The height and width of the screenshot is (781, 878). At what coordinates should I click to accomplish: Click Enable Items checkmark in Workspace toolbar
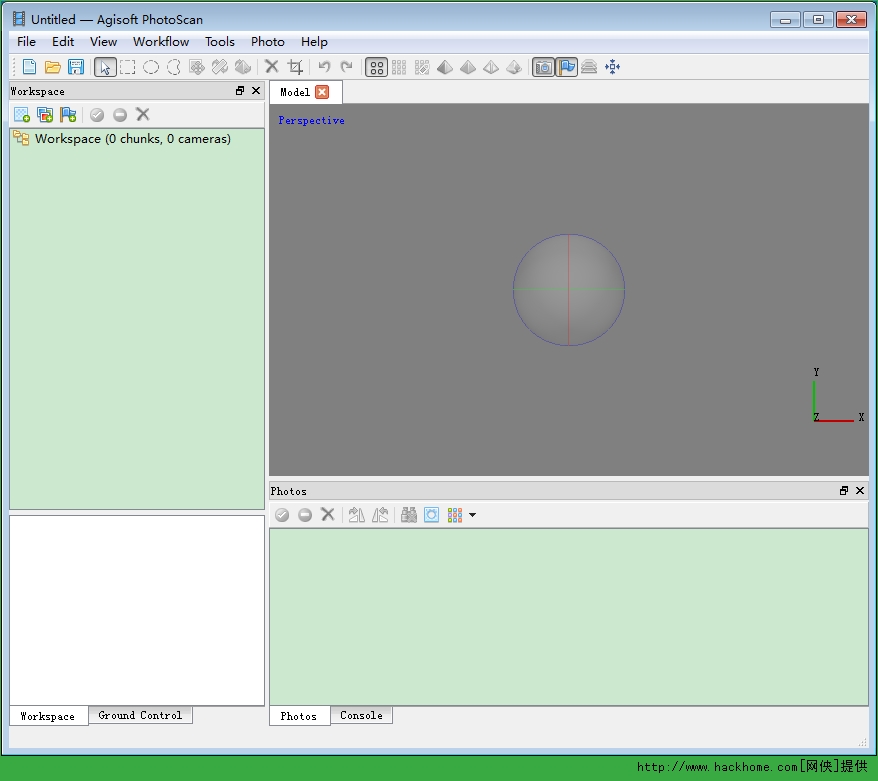97,115
